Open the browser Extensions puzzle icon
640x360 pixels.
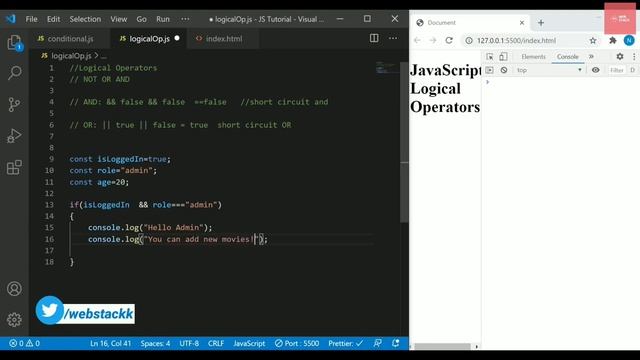click(613, 40)
